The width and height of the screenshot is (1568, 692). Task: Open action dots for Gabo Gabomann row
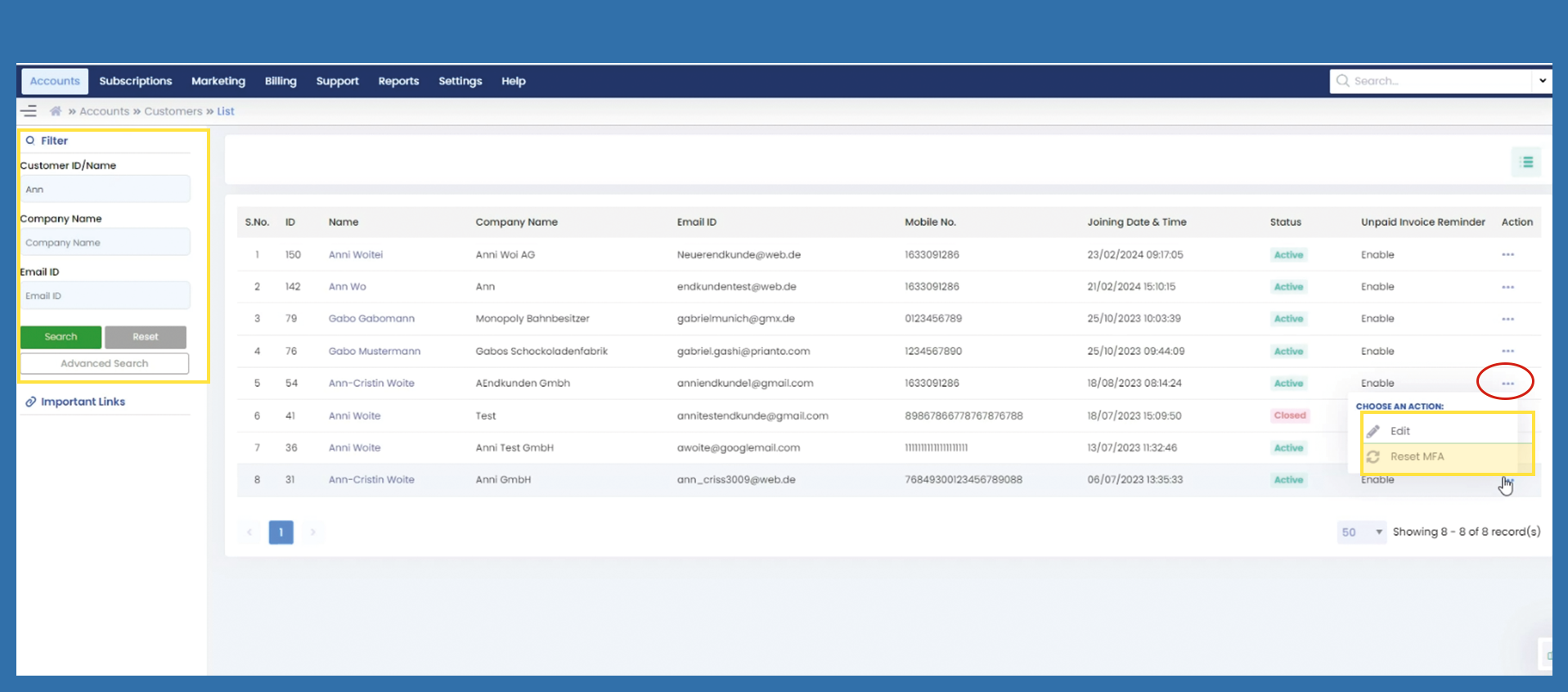tap(1507, 319)
